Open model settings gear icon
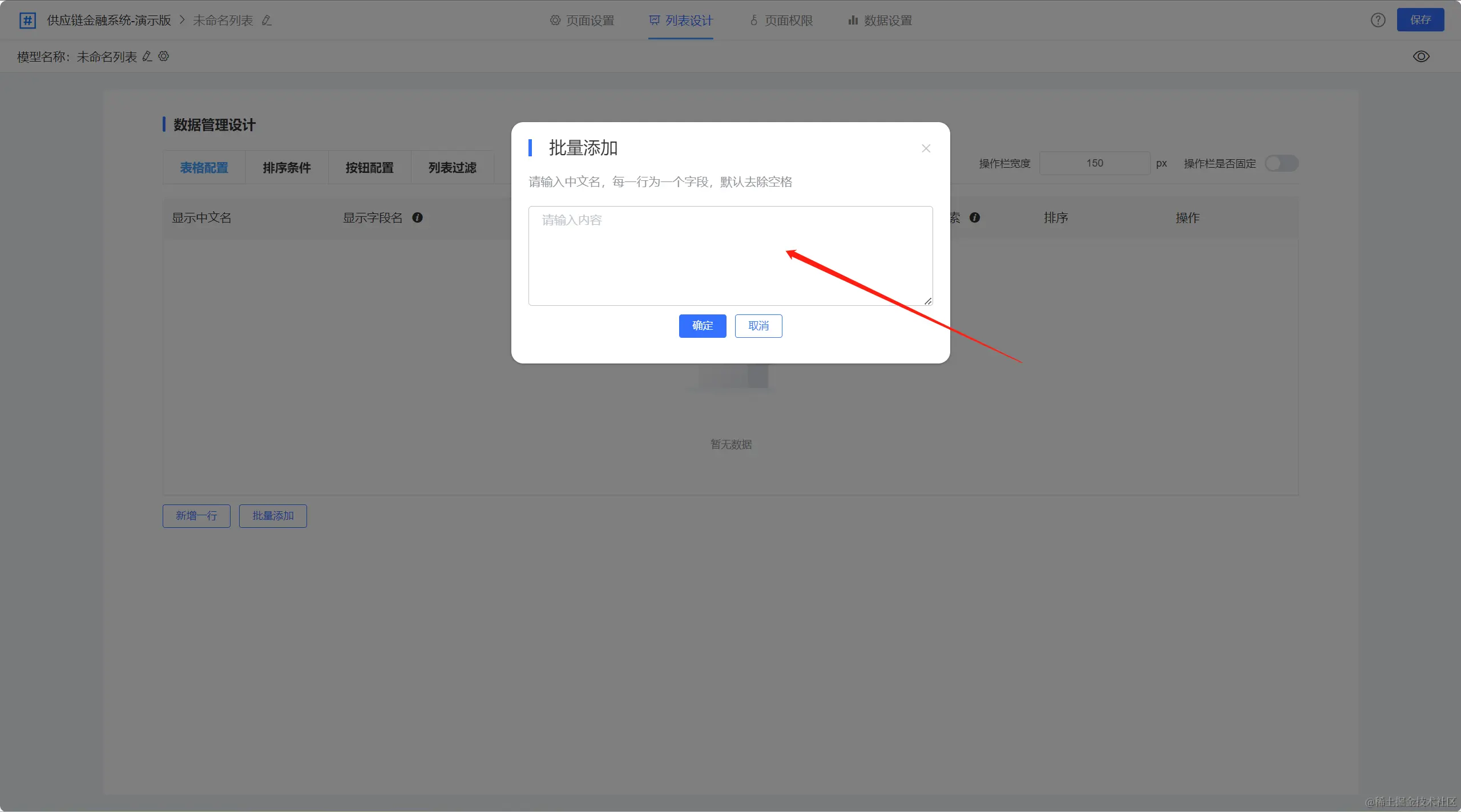This screenshot has width=1461, height=812. (x=164, y=56)
